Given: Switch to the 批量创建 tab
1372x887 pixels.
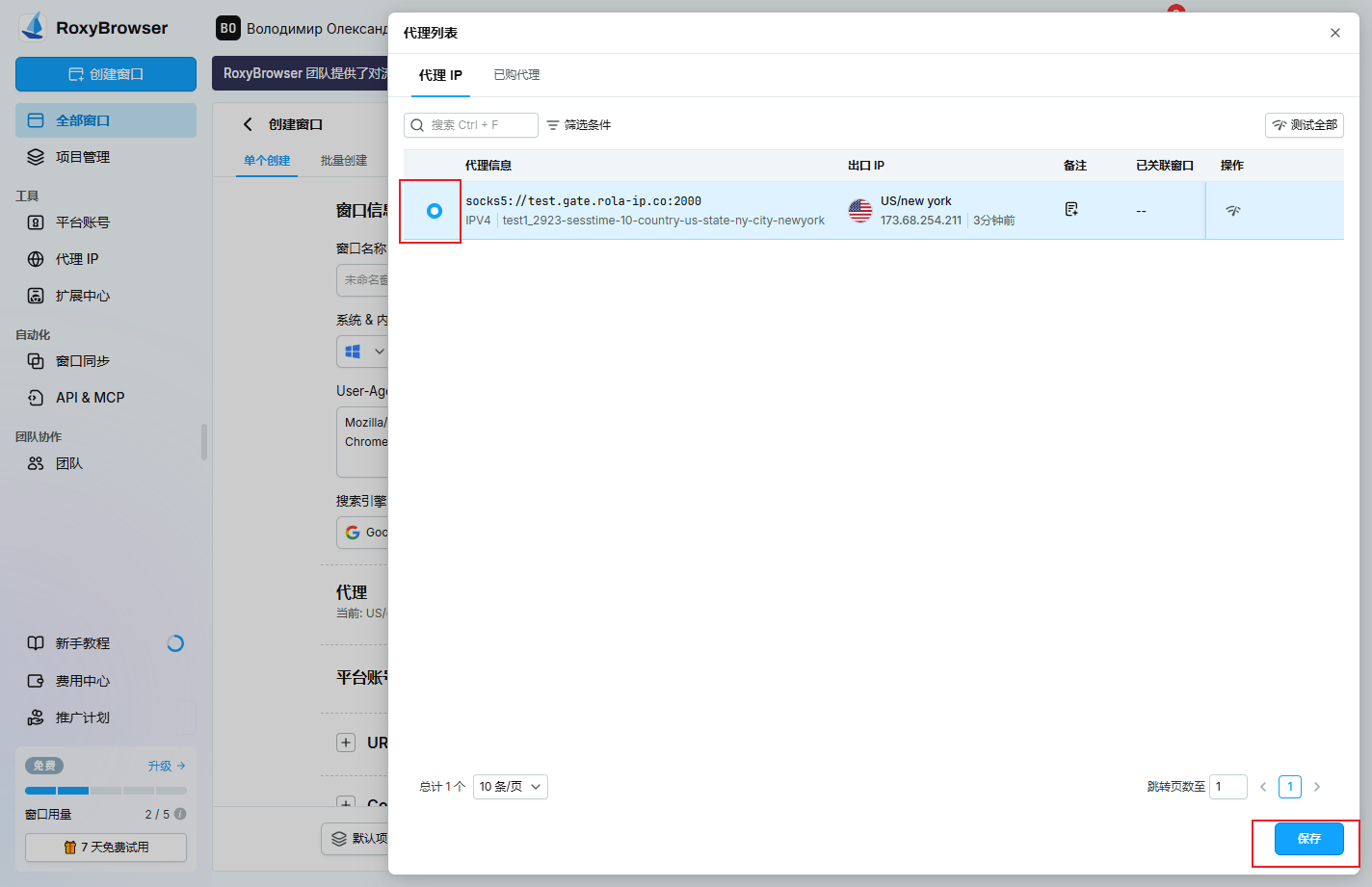Looking at the screenshot, I should (x=345, y=161).
